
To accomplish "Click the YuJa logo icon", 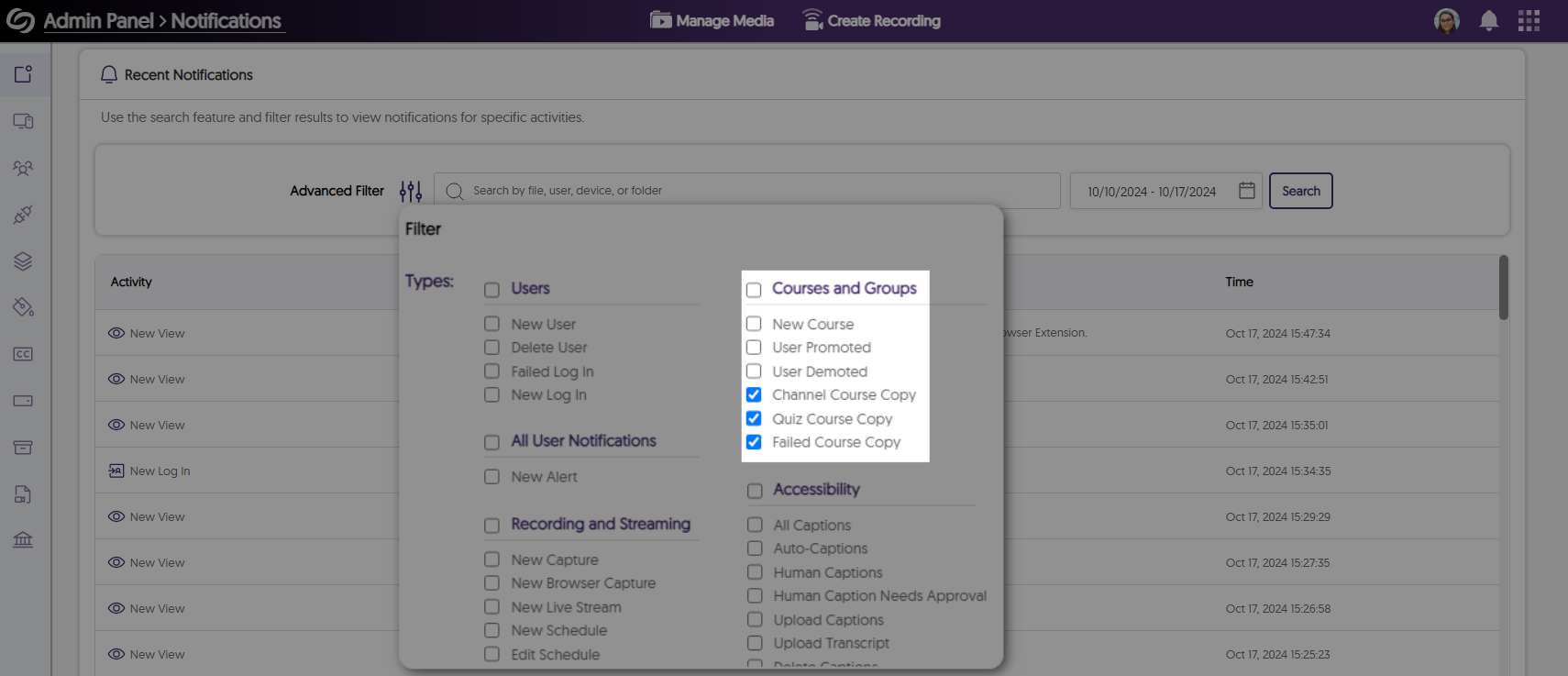I will 20,20.
